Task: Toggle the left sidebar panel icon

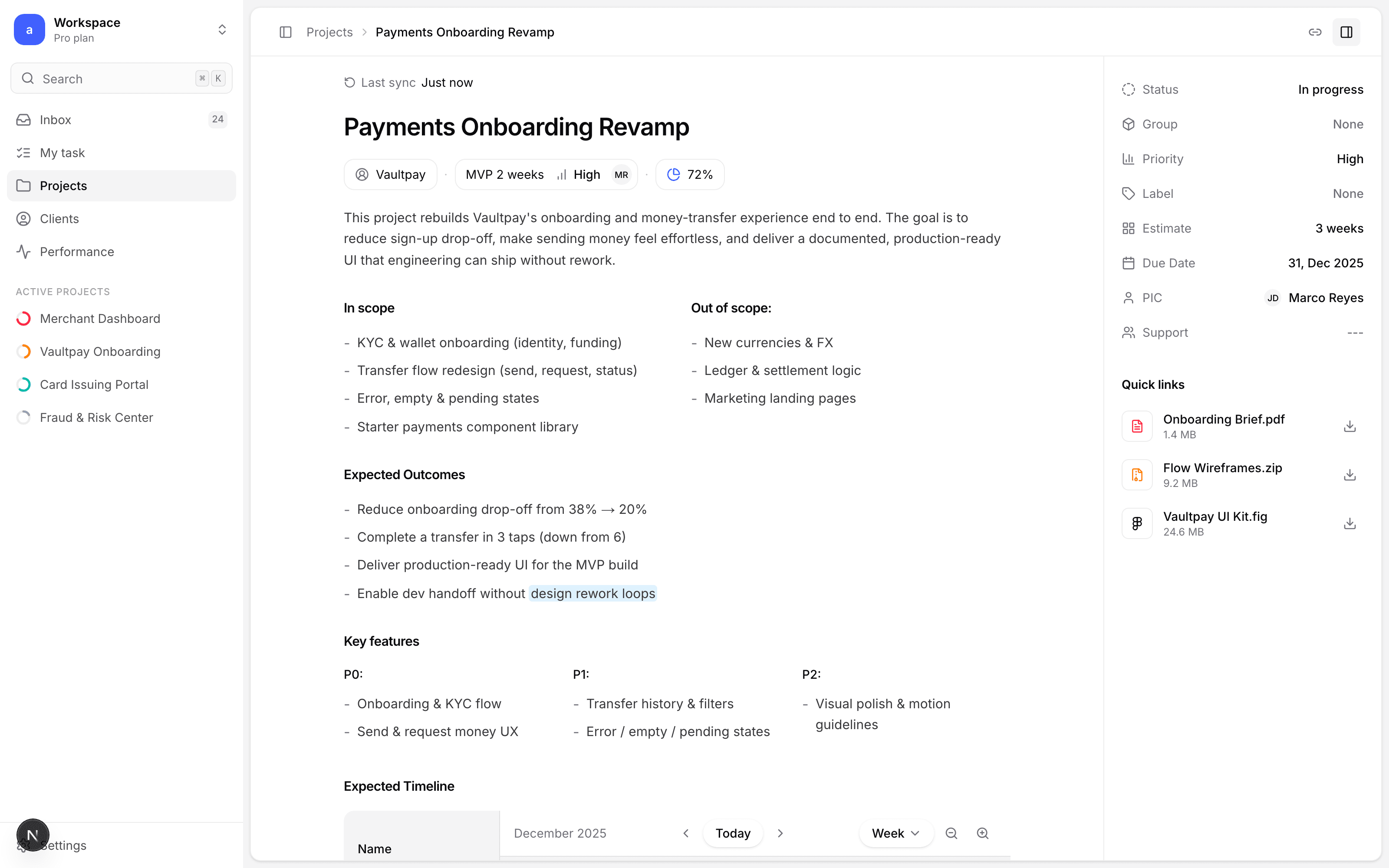Action: 285,32
